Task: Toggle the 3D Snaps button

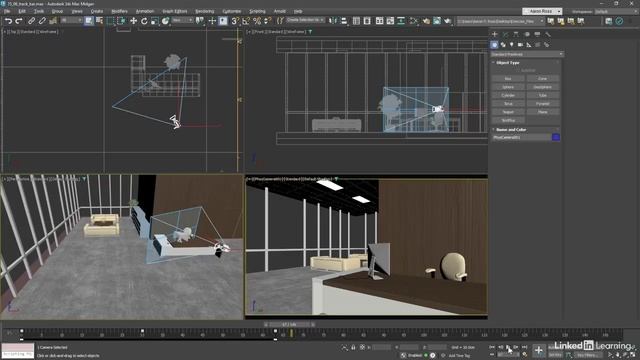Action: 235,21
